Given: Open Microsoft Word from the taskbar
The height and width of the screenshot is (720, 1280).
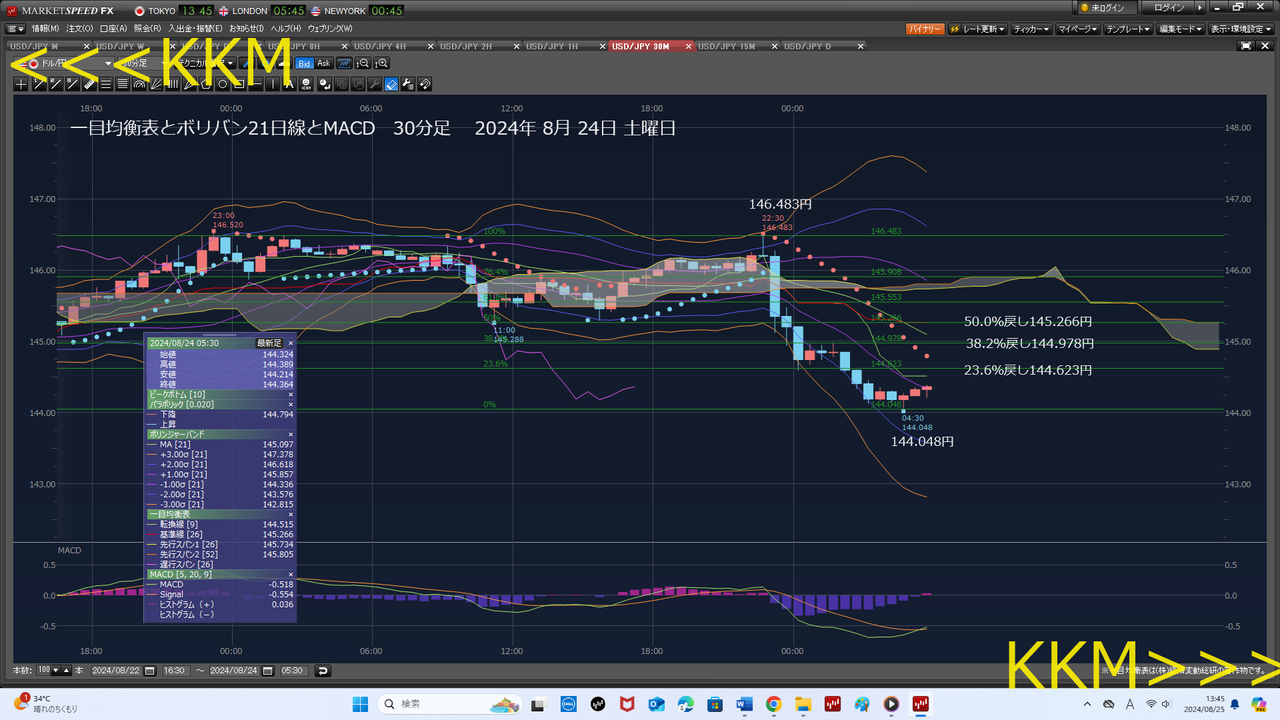Looking at the screenshot, I should pyautogui.click(x=746, y=704).
